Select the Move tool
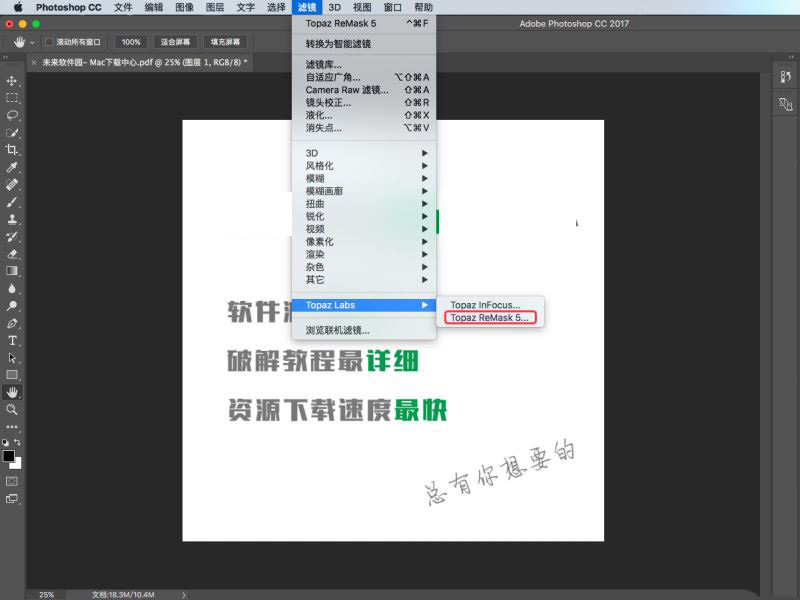Viewport: 800px width, 600px height. 12,81
